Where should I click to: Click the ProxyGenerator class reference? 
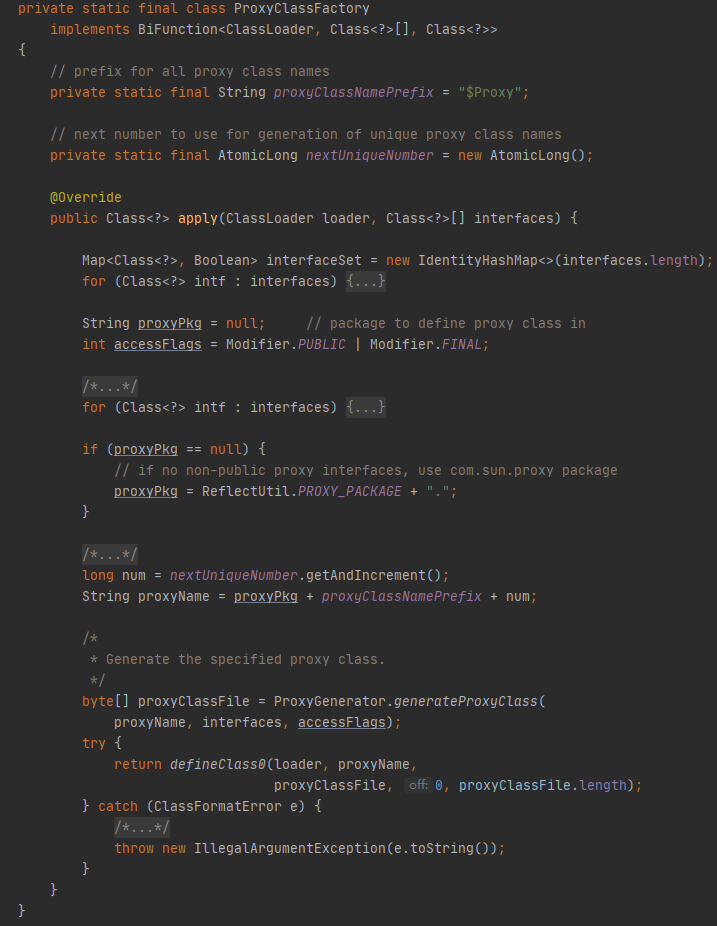(x=330, y=702)
